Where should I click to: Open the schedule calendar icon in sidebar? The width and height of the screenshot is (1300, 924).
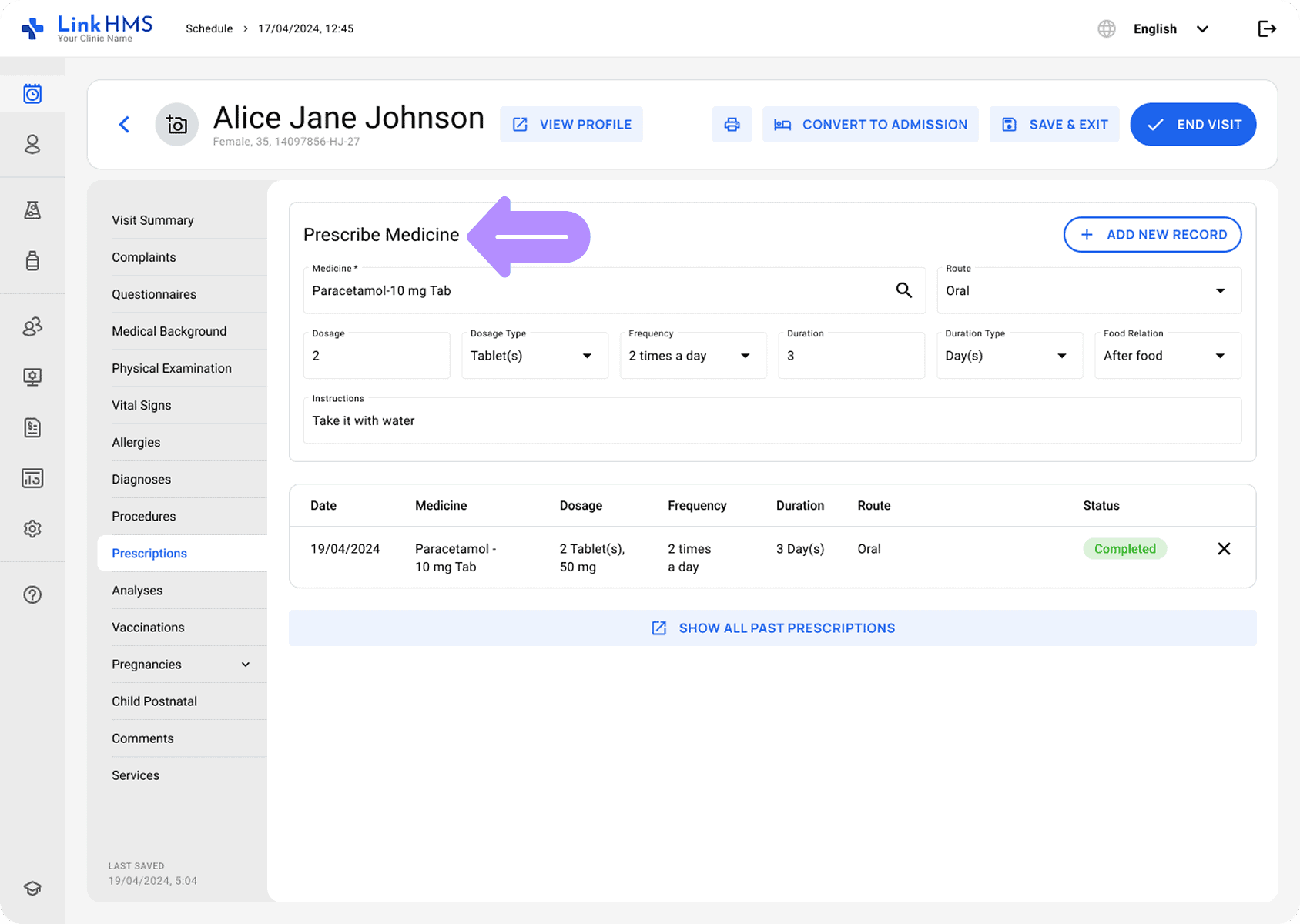(32, 94)
